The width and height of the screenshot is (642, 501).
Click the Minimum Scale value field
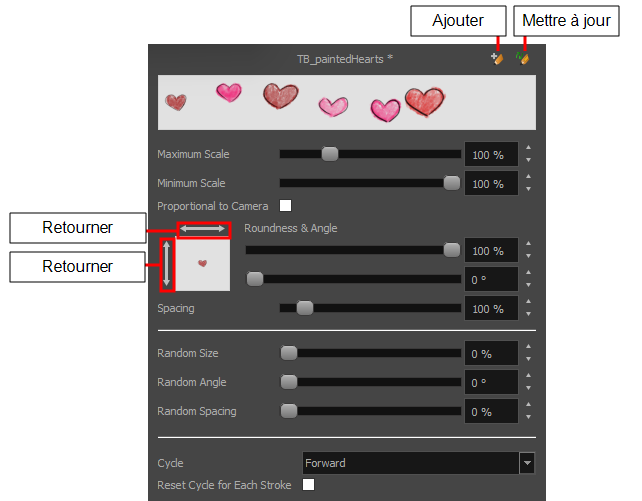point(491,183)
